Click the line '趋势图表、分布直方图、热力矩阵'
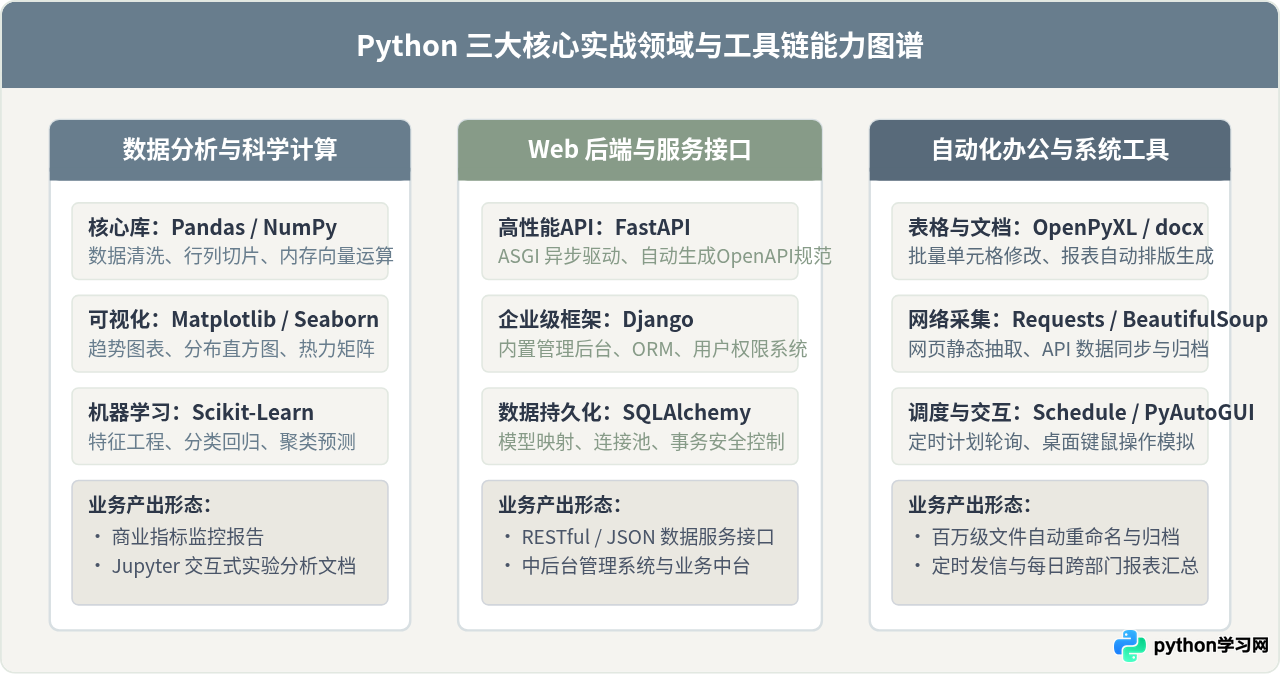This screenshot has width=1280, height=674. point(232,349)
